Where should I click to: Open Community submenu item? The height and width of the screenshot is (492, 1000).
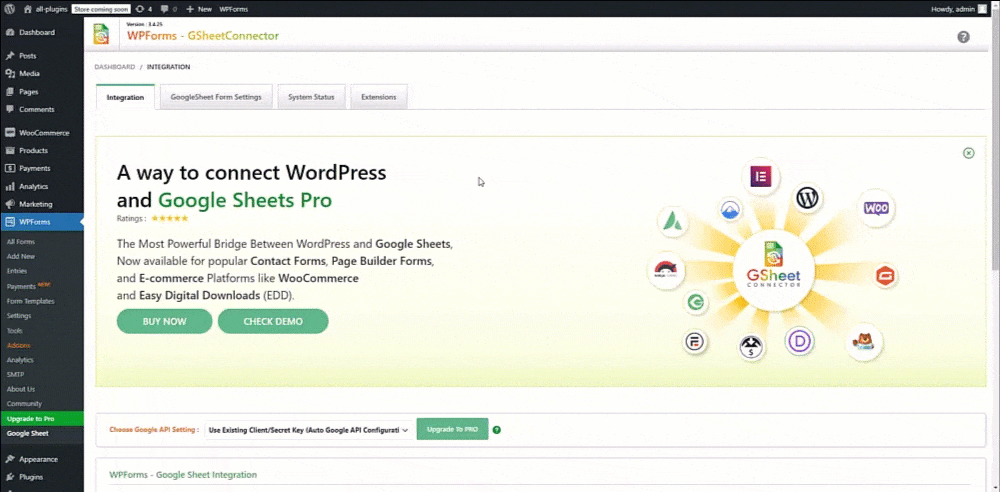point(24,403)
